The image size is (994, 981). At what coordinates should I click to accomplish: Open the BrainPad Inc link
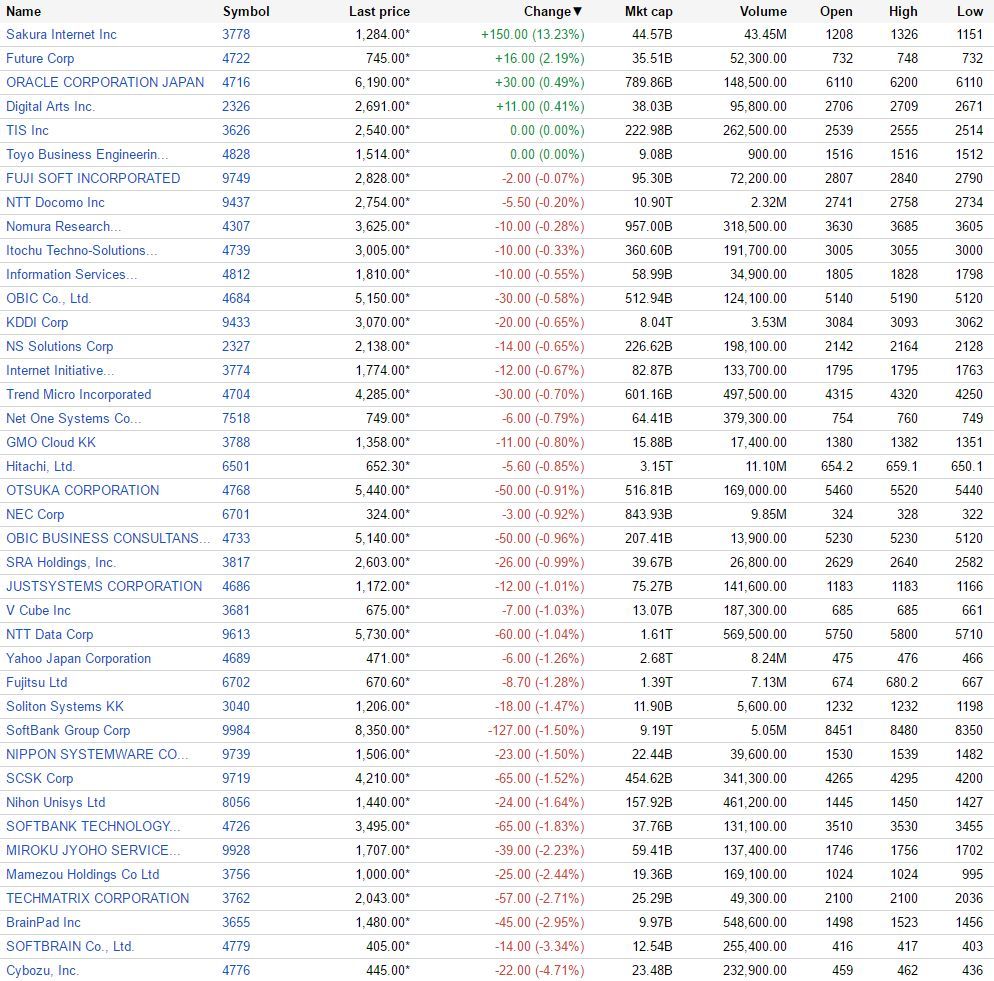(43, 922)
